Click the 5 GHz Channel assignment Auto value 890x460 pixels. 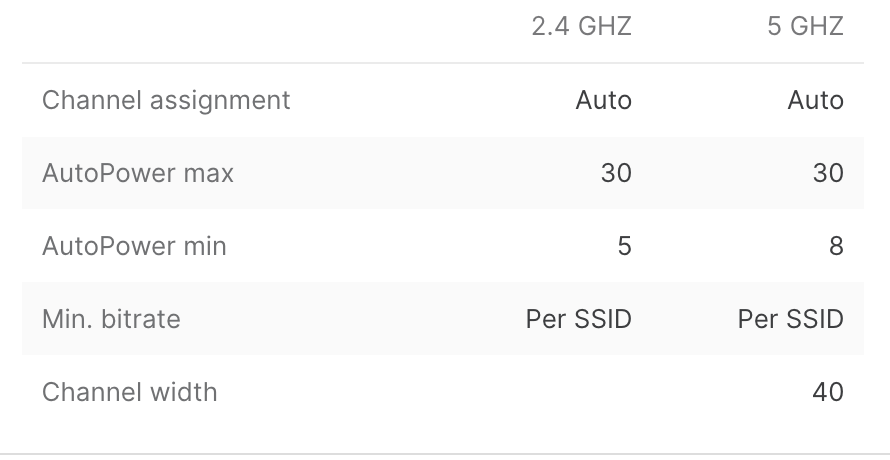coord(816,101)
